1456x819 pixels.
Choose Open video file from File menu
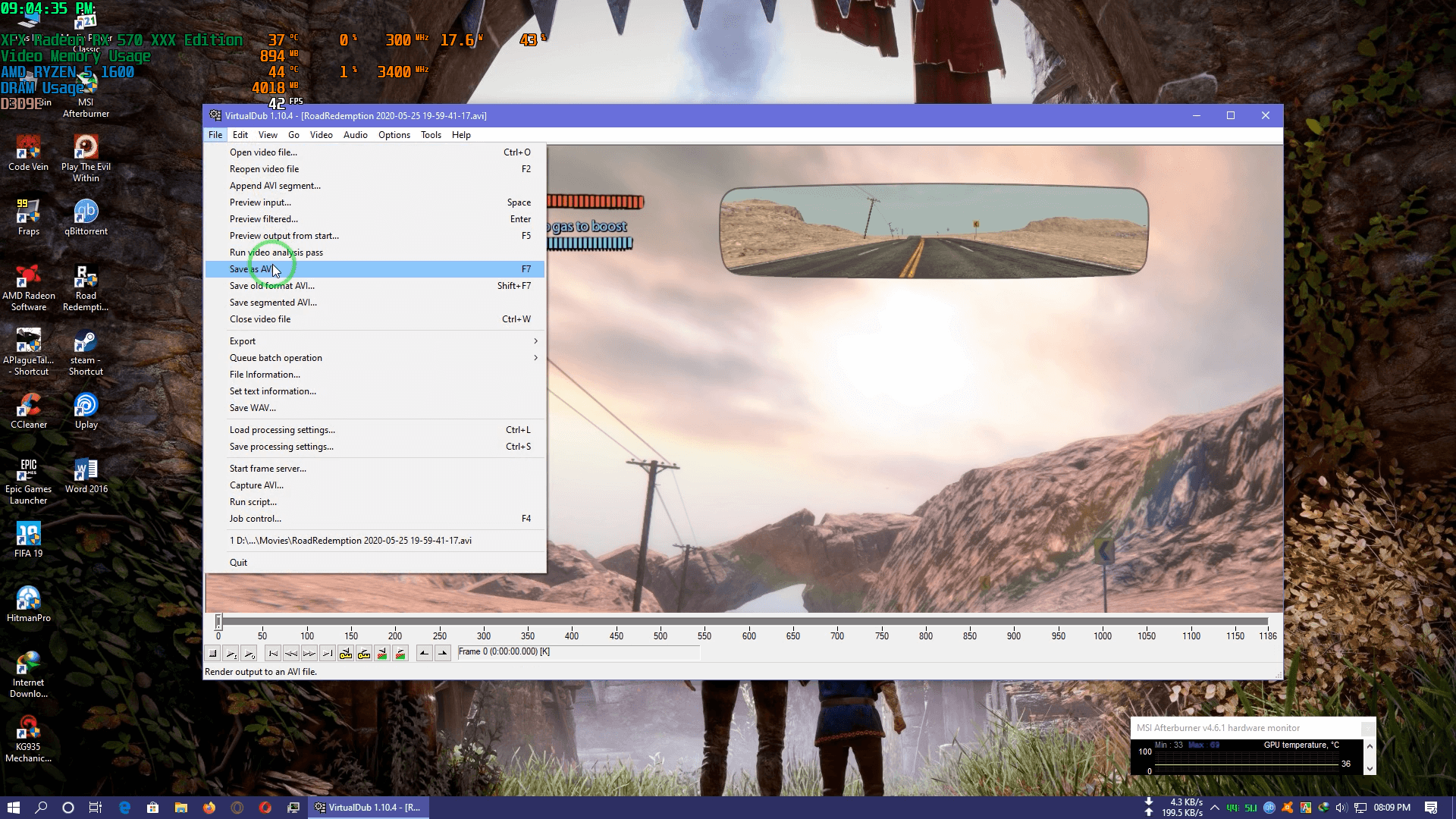click(x=375, y=152)
